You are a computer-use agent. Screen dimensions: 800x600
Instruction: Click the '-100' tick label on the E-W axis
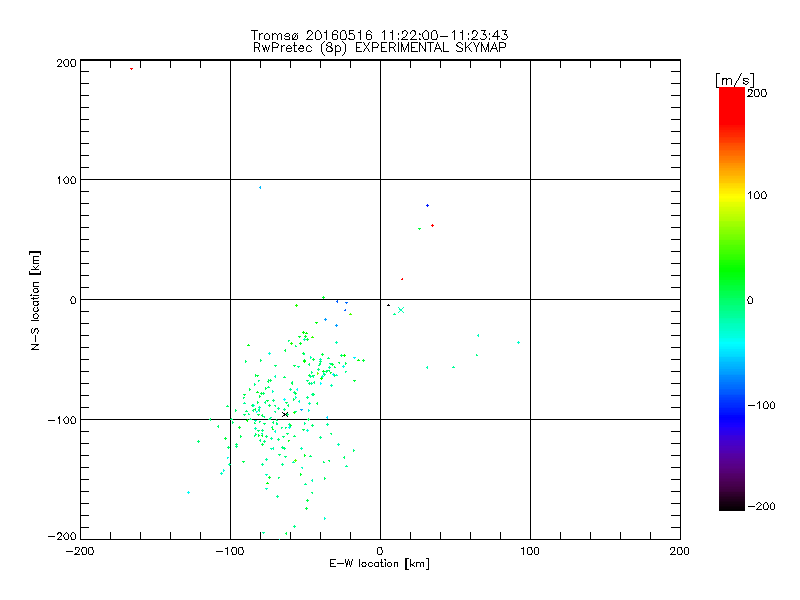(230, 551)
